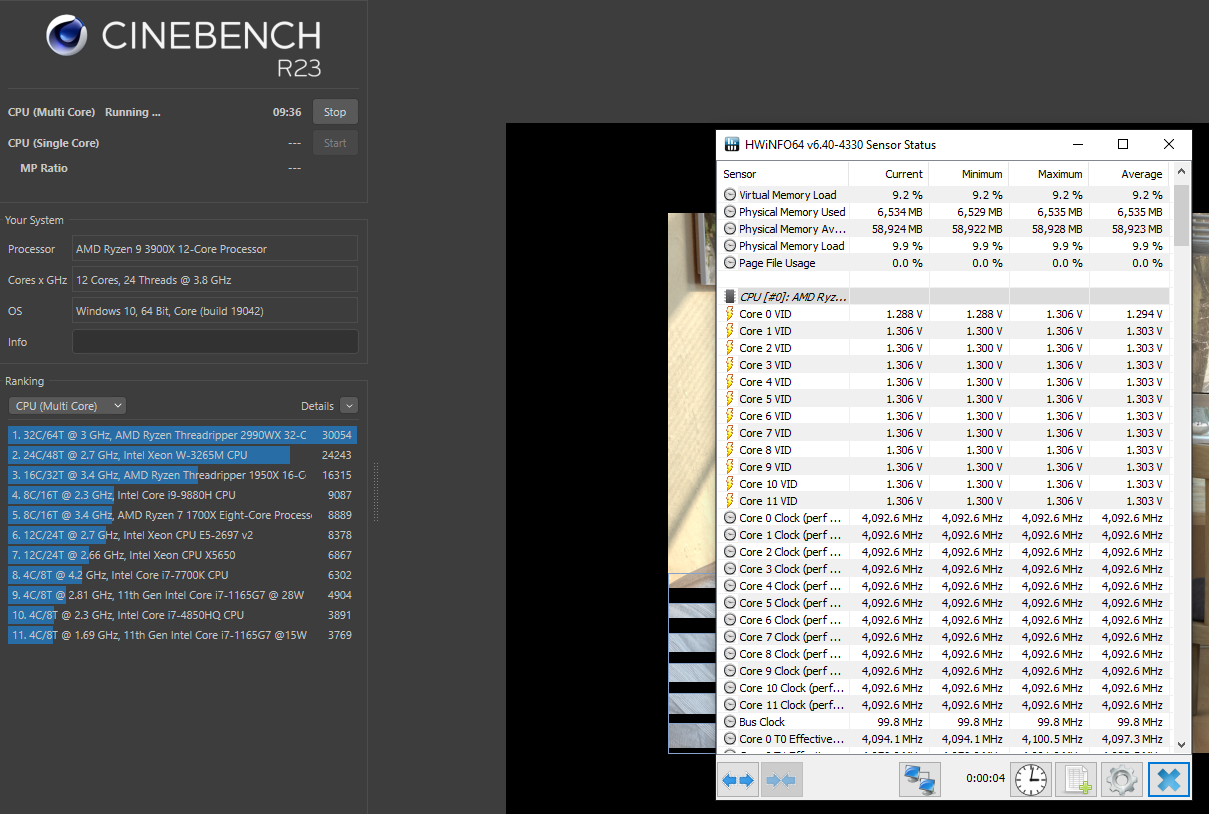Click the Cores x GHz field
1209x814 pixels.
215,280
